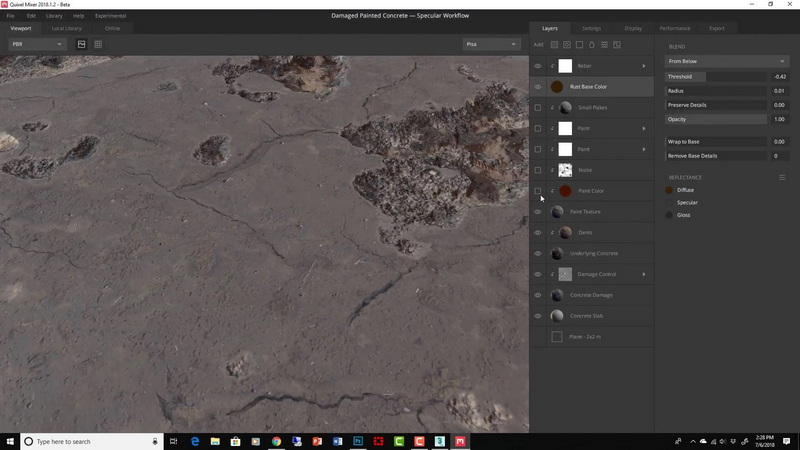Image resolution: width=800 pixels, height=450 pixels.
Task: Open the Reflectance options hamburger menu
Action: pos(782,178)
